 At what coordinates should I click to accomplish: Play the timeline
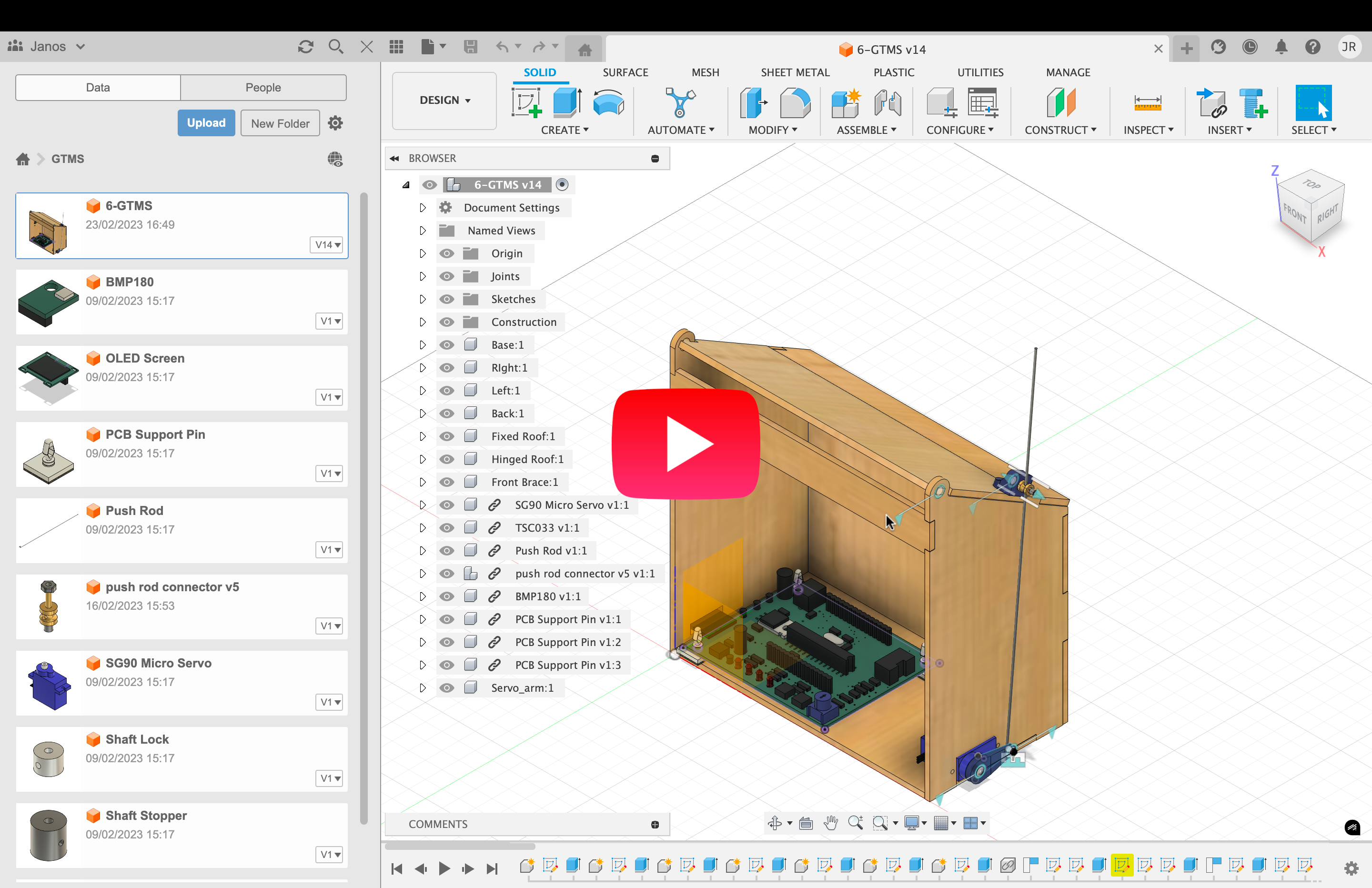click(444, 868)
